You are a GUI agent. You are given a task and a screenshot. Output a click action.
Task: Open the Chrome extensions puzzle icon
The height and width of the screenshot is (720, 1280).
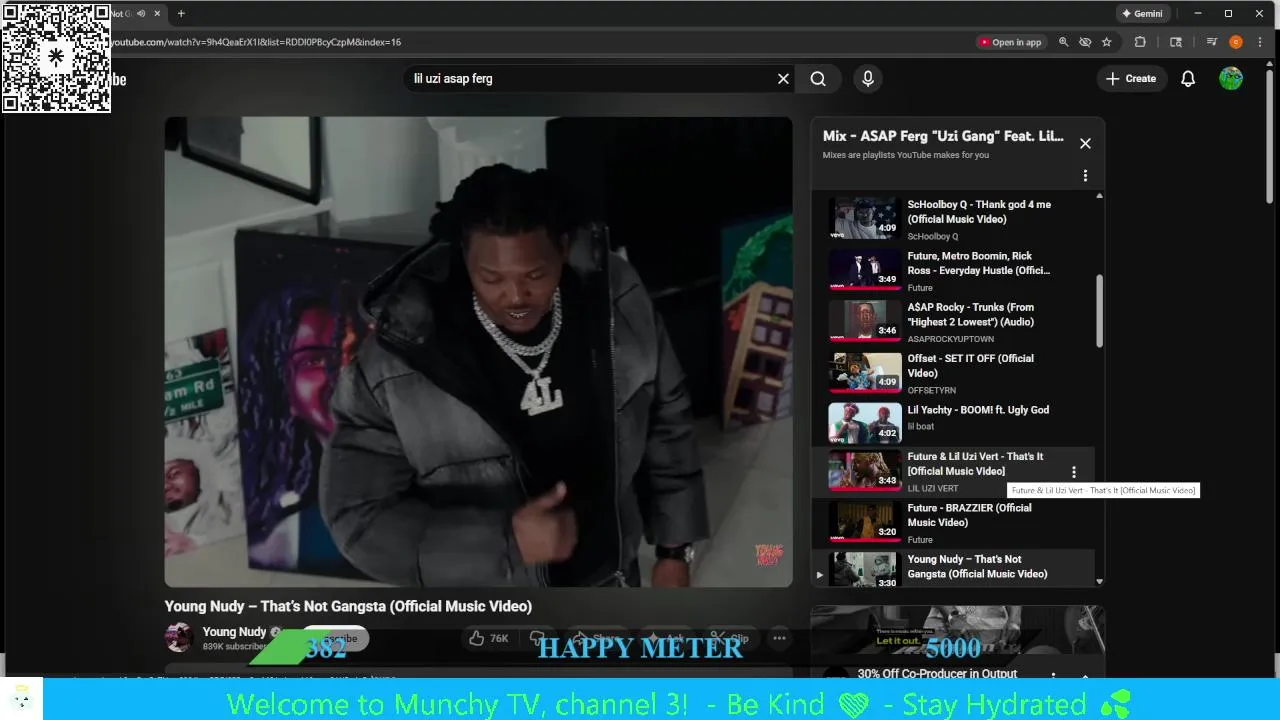coord(1140,42)
